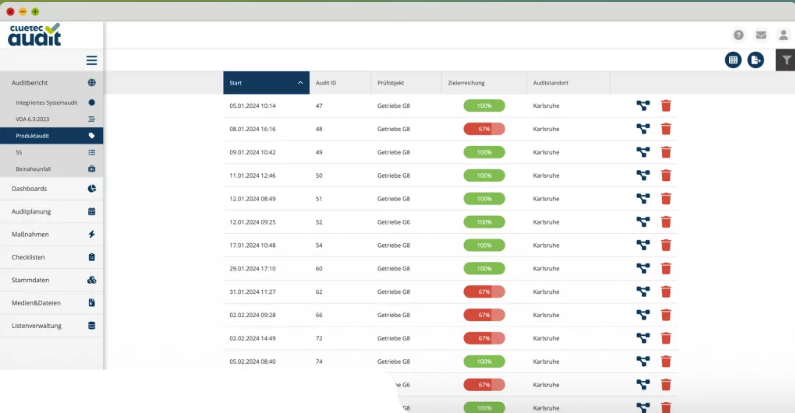Open Beinaheunfall report item
The width and height of the screenshot is (795, 413).
pyautogui.click(x=52, y=169)
